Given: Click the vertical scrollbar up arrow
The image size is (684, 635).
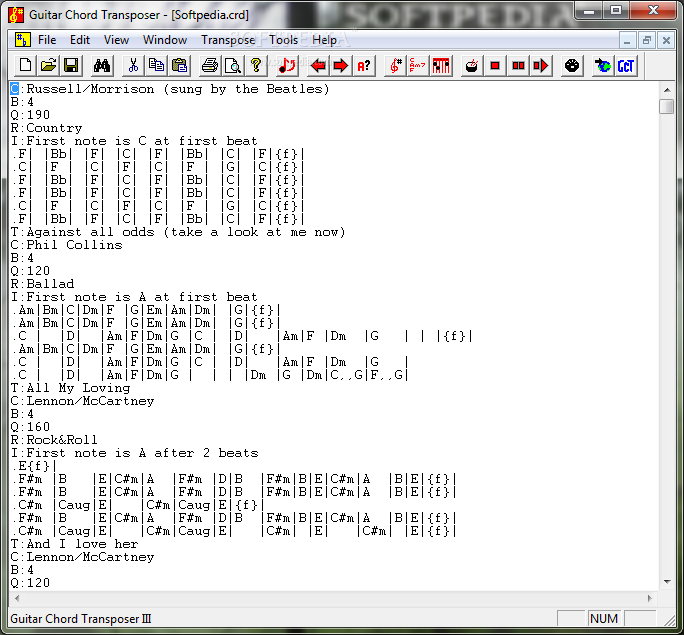Looking at the screenshot, I should coord(667,90).
